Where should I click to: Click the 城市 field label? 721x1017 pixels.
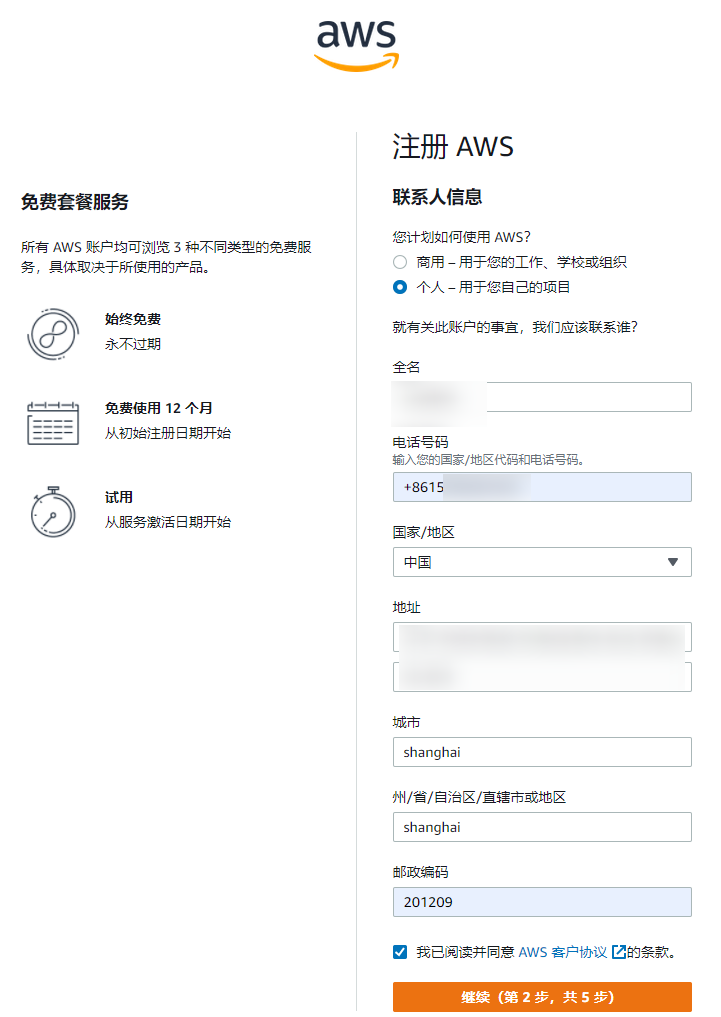[407, 722]
